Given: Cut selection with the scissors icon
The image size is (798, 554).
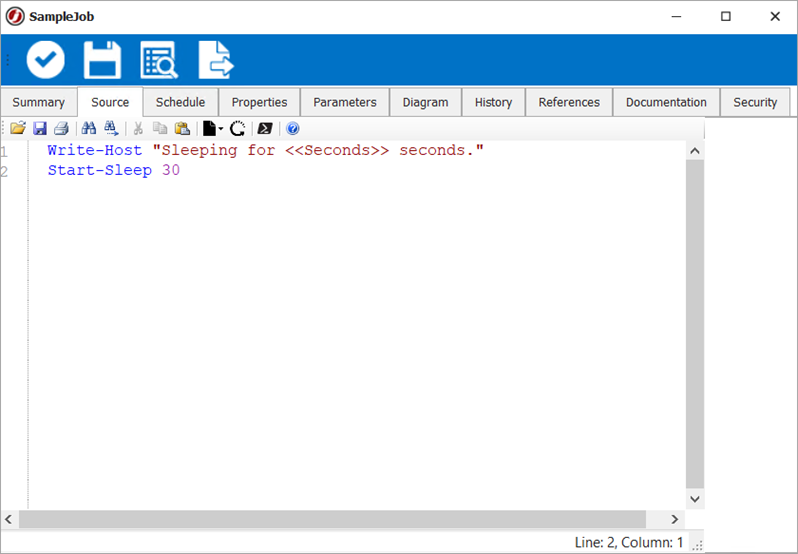Looking at the screenshot, I should point(138,128).
